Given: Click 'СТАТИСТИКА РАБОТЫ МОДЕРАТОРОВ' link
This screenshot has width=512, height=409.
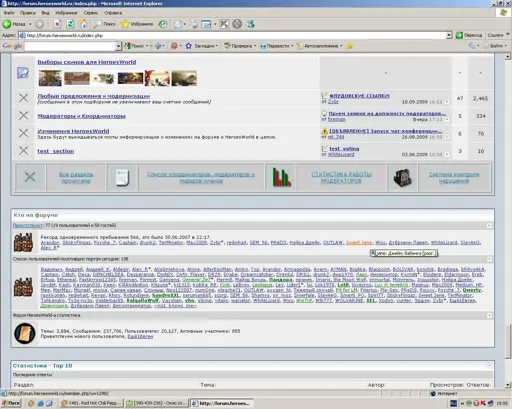Looking at the screenshot, I should (x=341, y=177).
